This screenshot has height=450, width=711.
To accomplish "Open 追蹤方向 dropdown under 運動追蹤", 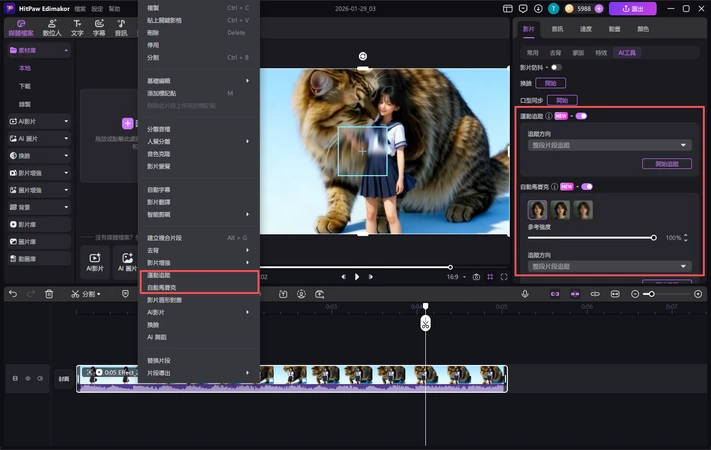I will (x=609, y=145).
